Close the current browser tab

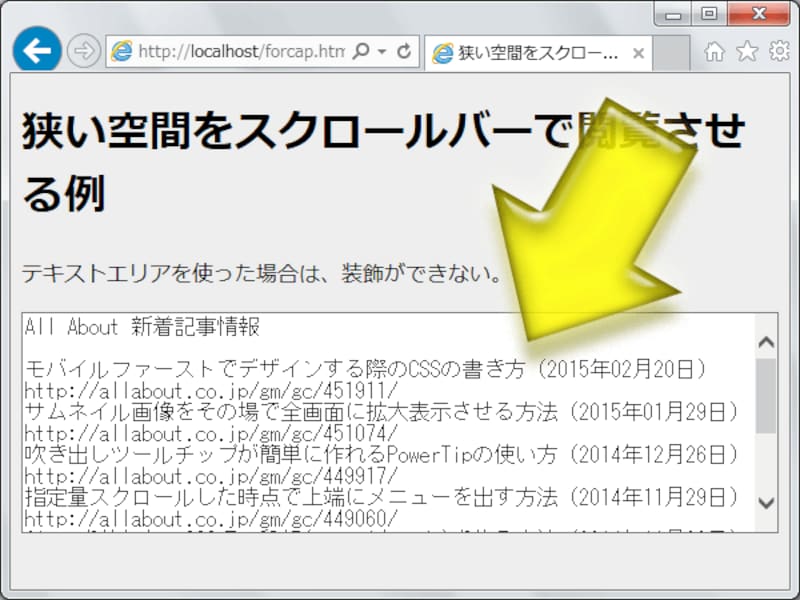[639, 51]
